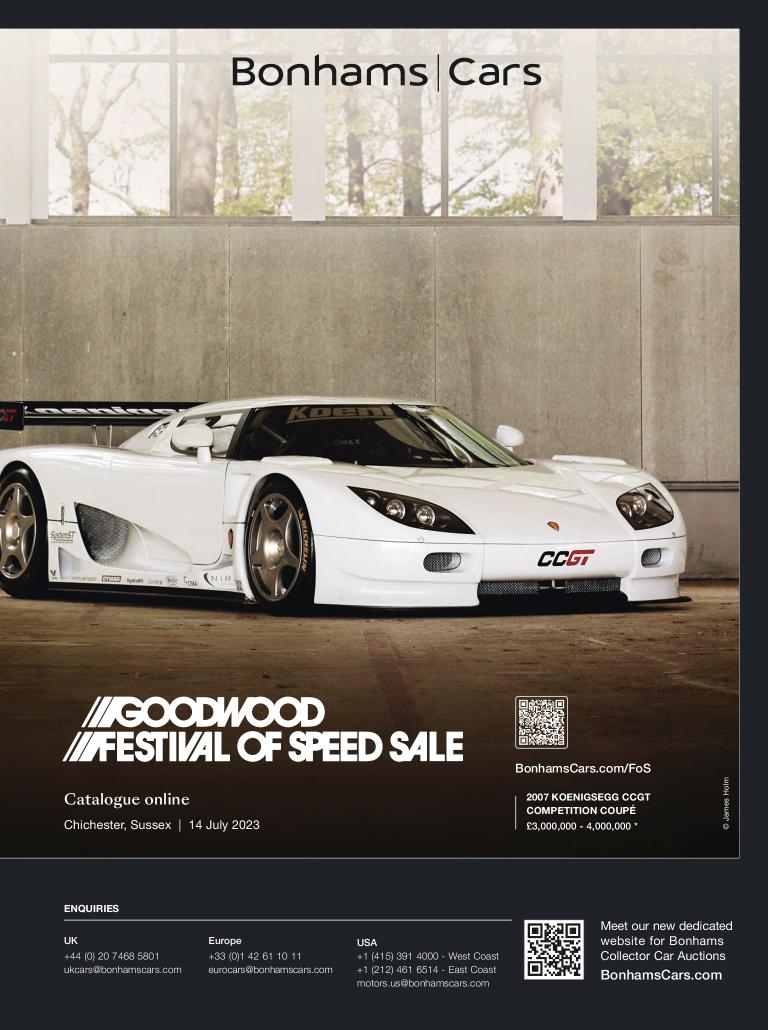Click the ukcars@bonhamscars.com email address
Screen dimensions: 768x1030
pyautogui.click(x=123, y=970)
